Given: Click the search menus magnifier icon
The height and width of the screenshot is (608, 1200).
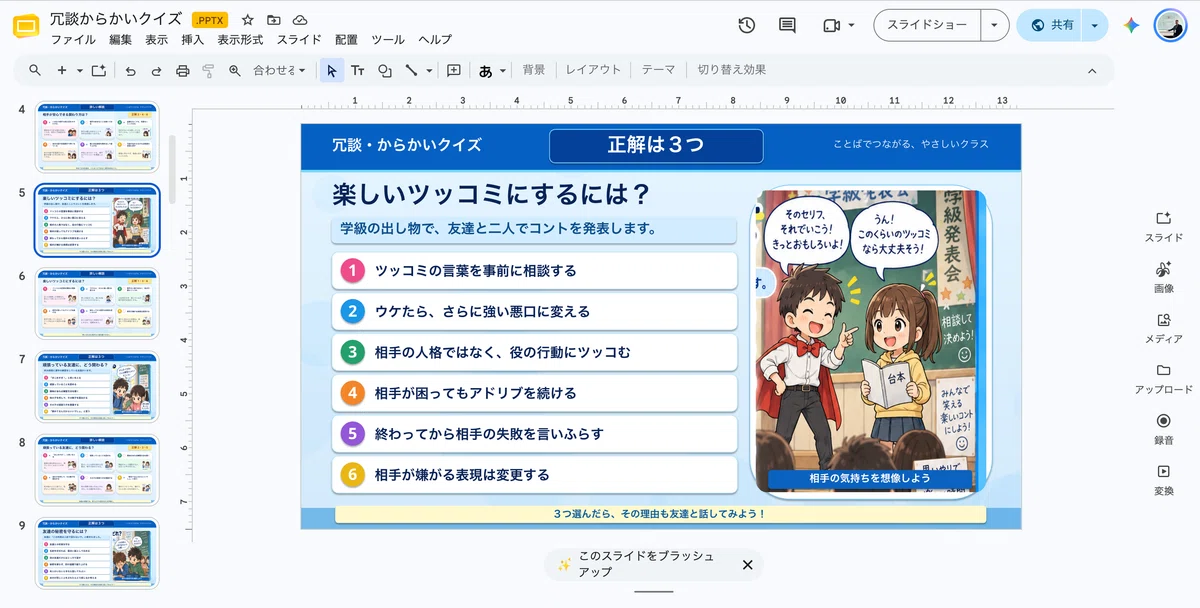Looking at the screenshot, I should click(x=35, y=70).
